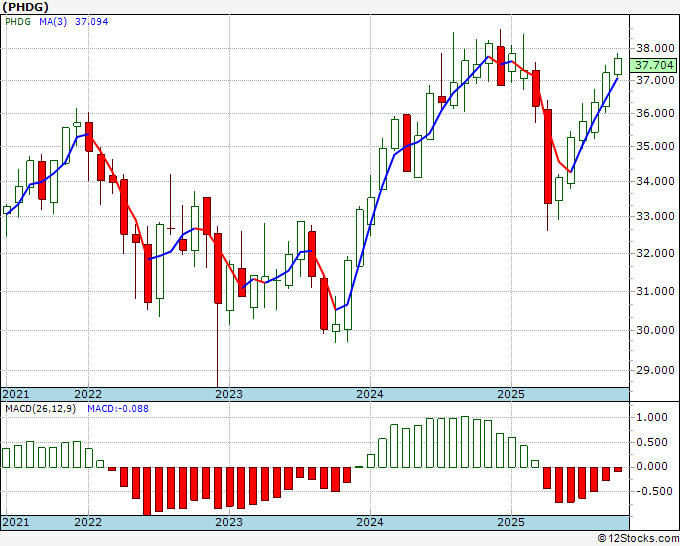The width and height of the screenshot is (680, 546).
Task: Click the 31.000 price axis label
Action: coord(655,291)
